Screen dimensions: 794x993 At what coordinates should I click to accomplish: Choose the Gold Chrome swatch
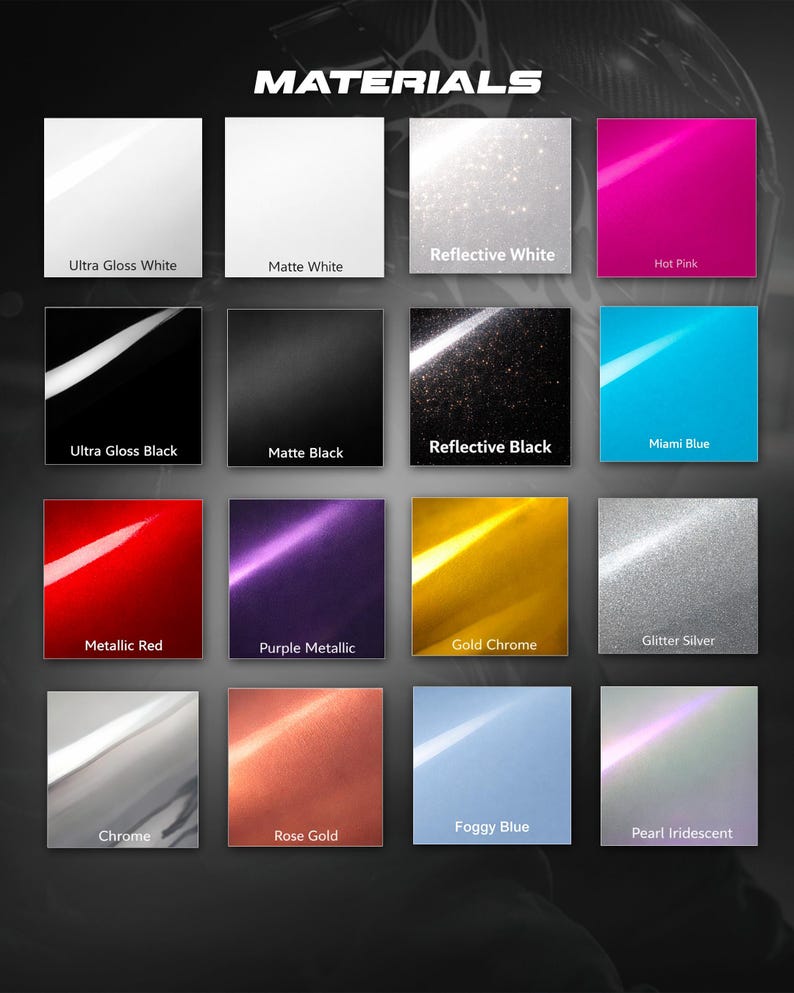(x=490, y=576)
